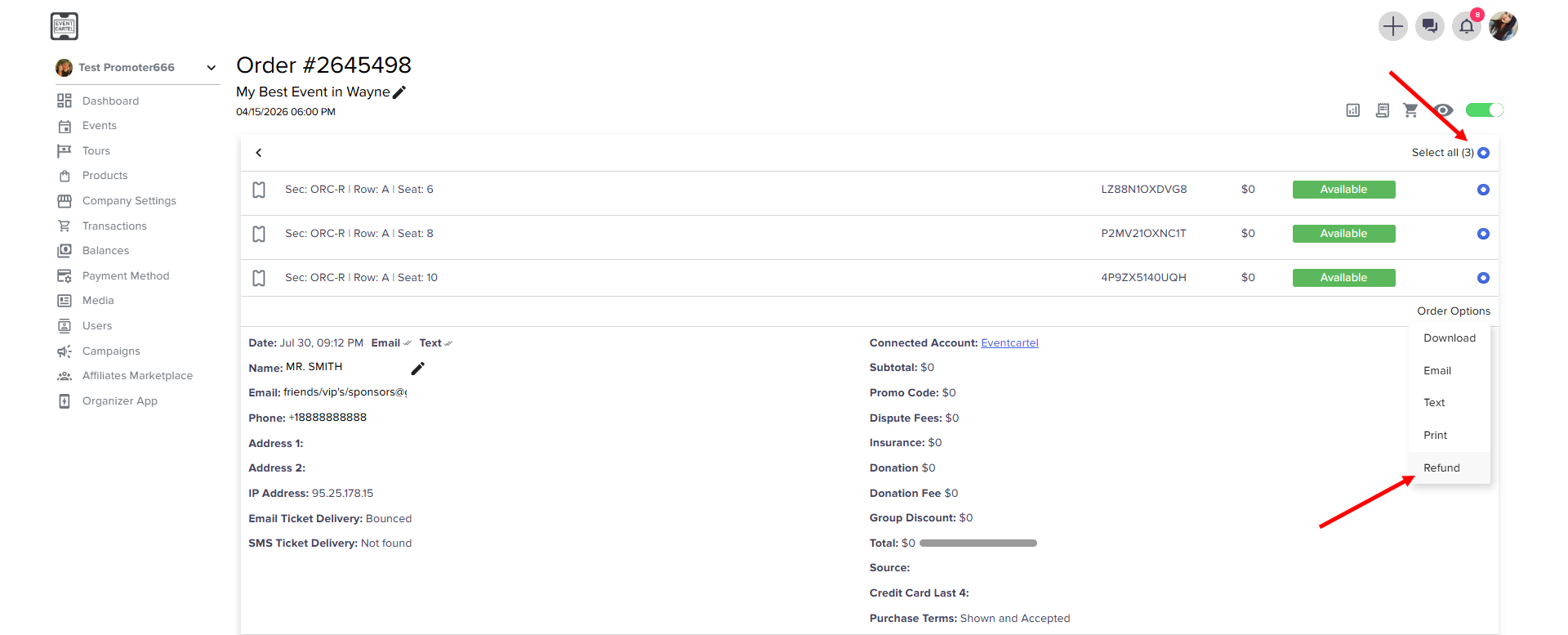Click ticket icon for Seat 6 row
Screen dimensions: 1568x635
tap(259, 190)
